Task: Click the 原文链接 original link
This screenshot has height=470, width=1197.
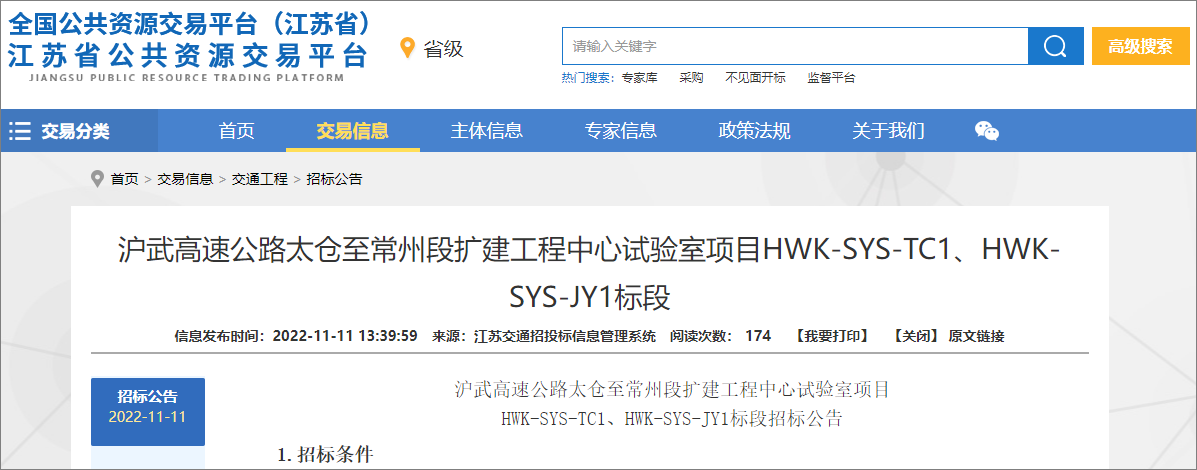Action: pyautogui.click(x=976, y=336)
